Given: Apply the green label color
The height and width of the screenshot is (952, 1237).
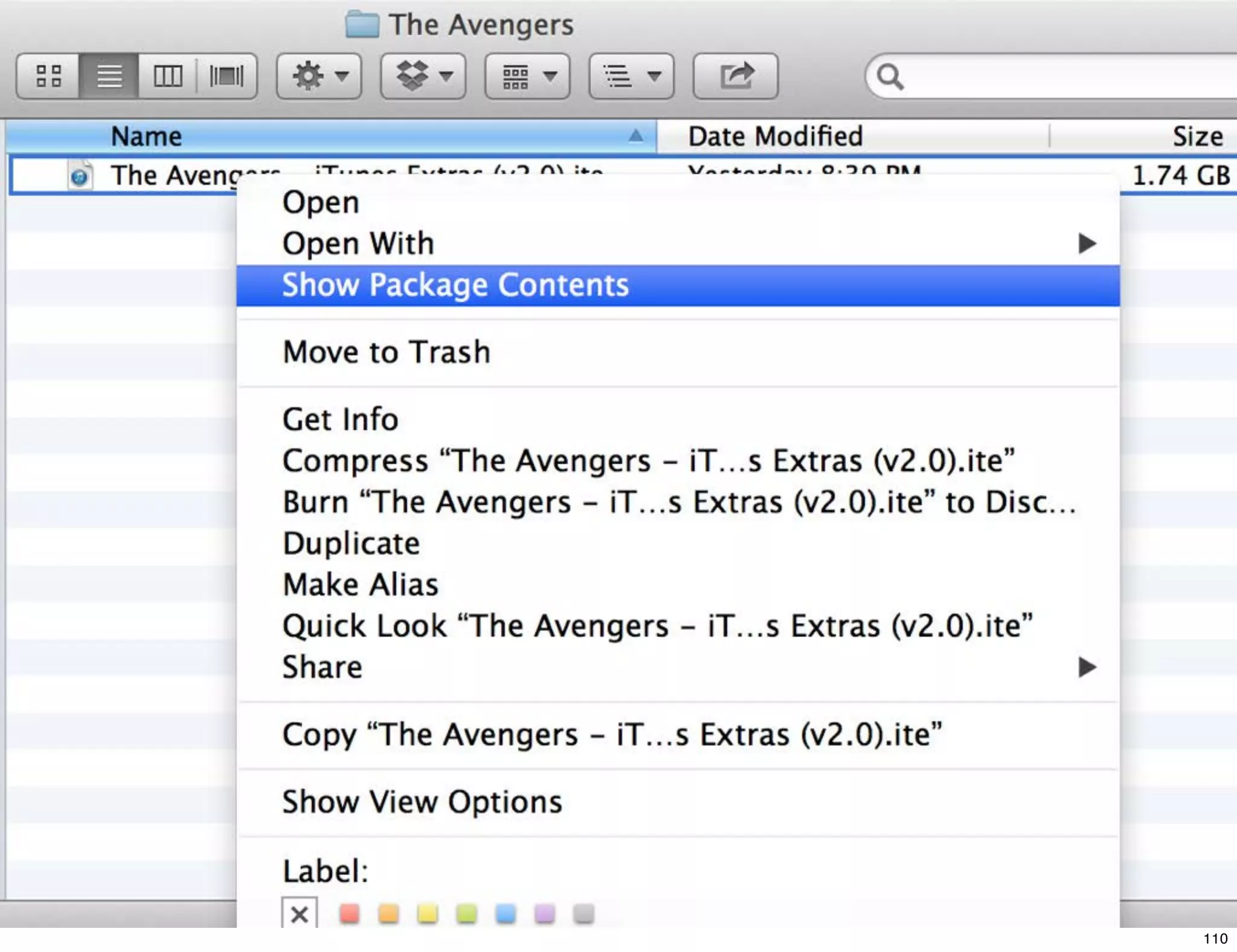Looking at the screenshot, I should [466, 913].
